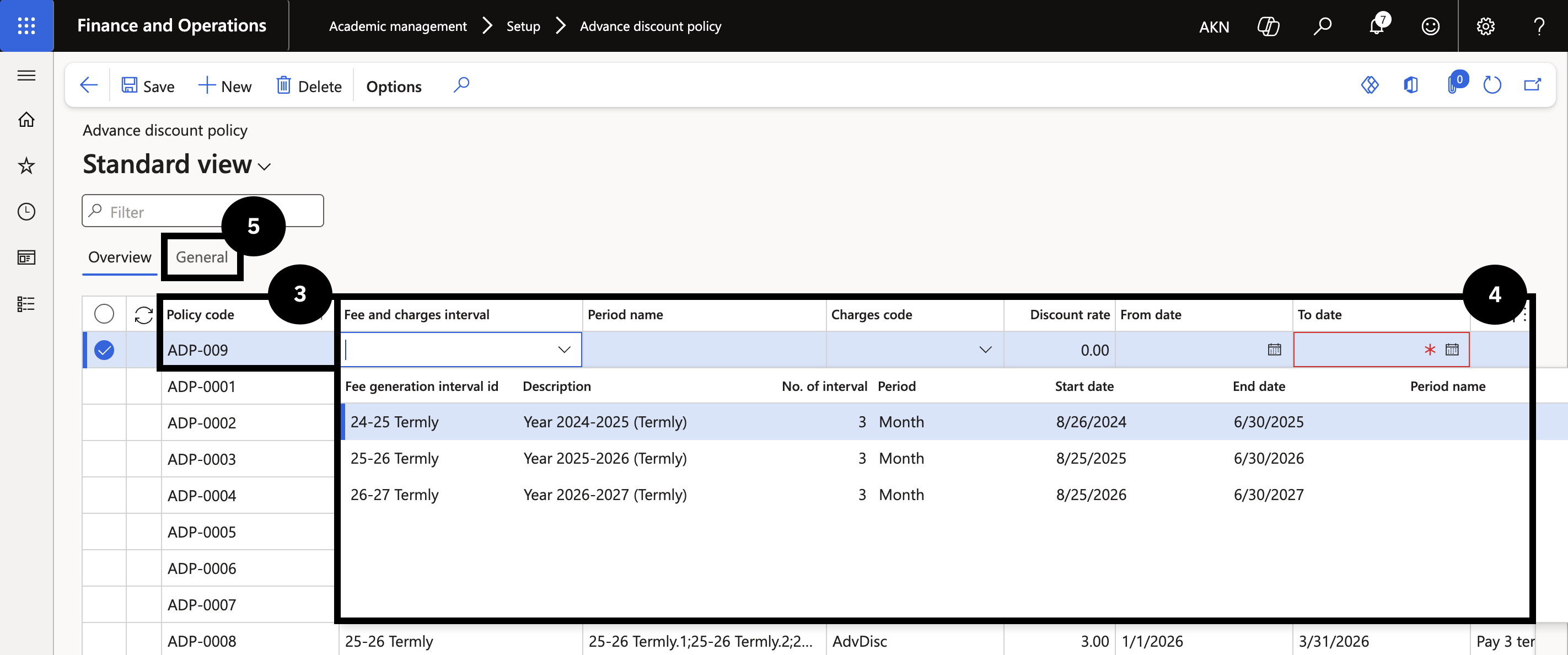Click AdvDisc charges code cell
1568x655 pixels.
point(915,641)
